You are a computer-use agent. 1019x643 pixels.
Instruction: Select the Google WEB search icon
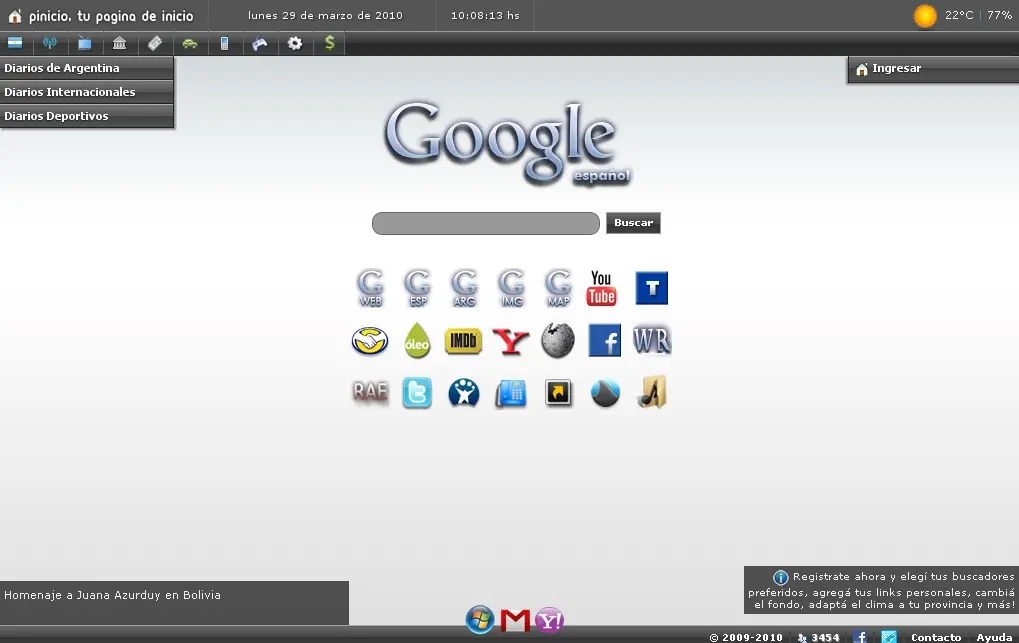370,288
